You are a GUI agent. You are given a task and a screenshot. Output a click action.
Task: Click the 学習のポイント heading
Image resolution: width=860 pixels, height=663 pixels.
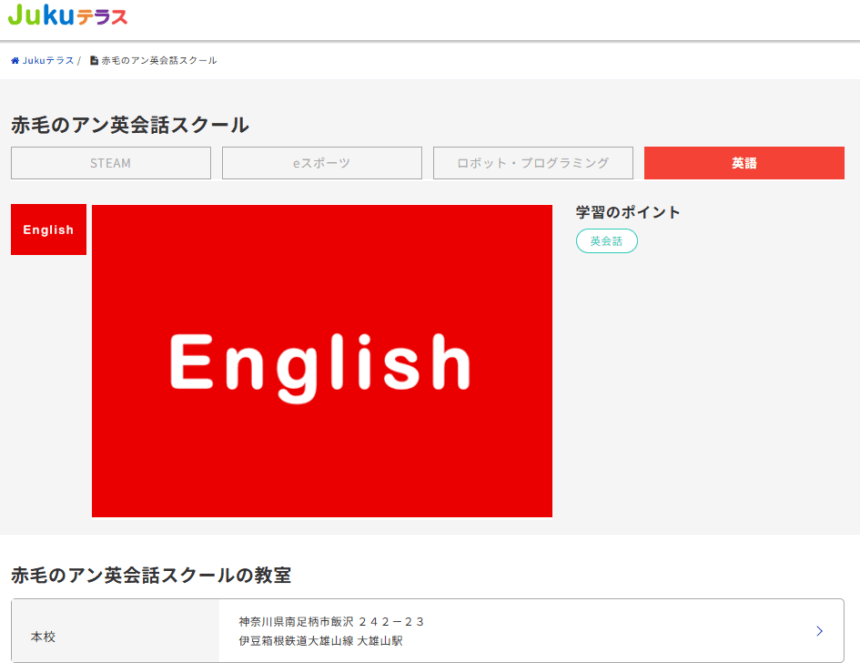(x=628, y=212)
